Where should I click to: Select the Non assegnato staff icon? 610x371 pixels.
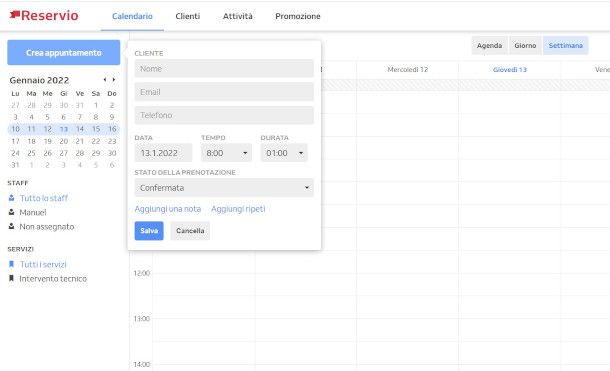[12, 226]
